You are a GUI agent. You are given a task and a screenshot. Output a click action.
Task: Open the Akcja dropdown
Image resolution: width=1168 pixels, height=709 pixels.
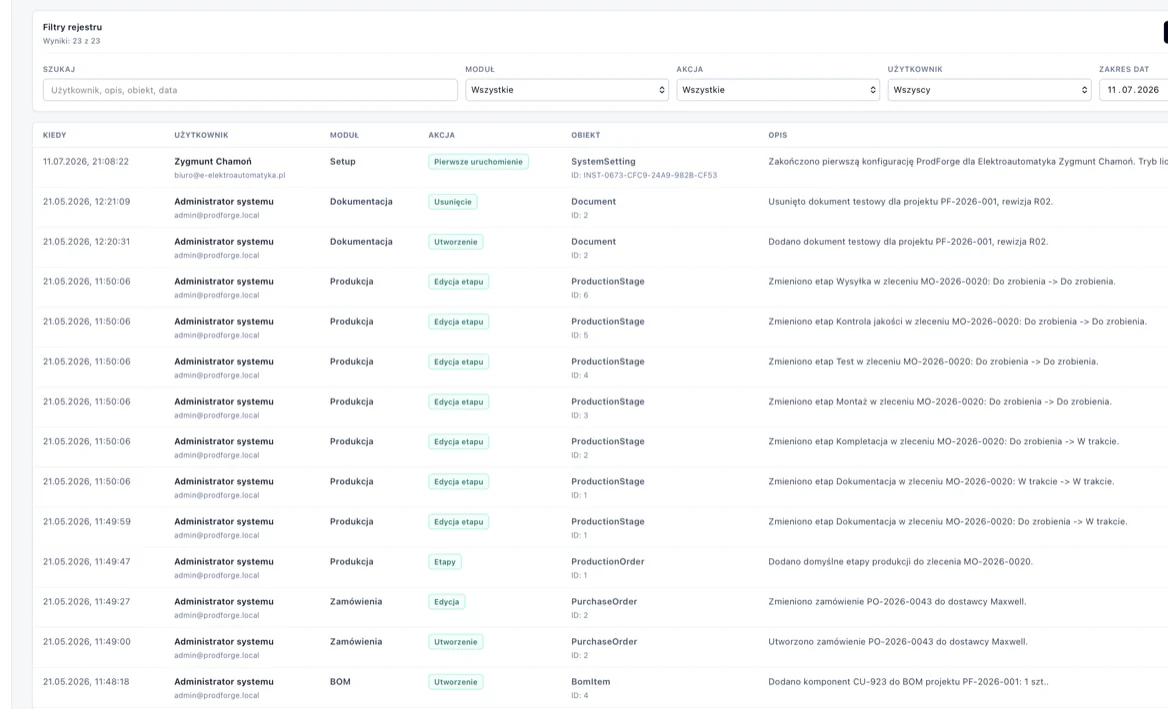point(778,90)
